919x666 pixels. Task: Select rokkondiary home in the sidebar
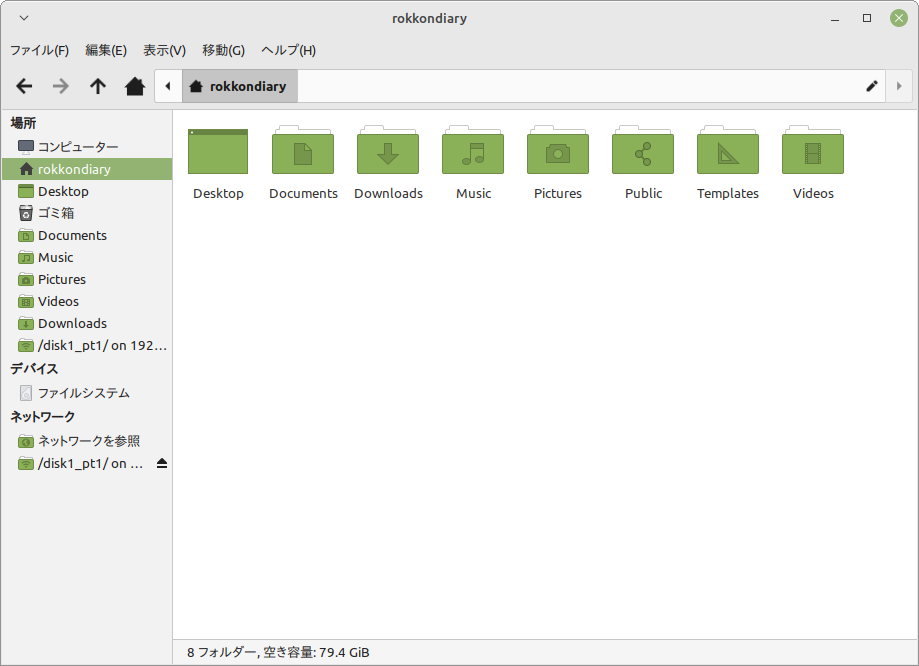tap(87, 169)
